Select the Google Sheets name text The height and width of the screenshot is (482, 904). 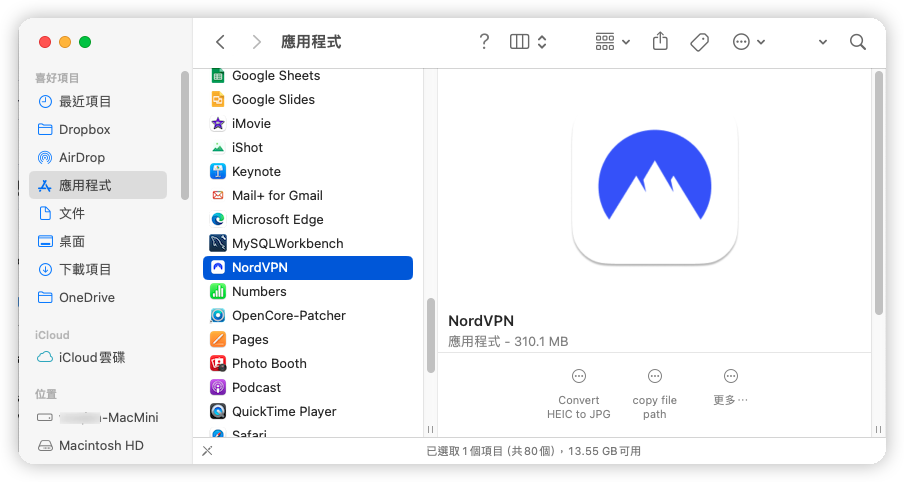click(x=276, y=76)
